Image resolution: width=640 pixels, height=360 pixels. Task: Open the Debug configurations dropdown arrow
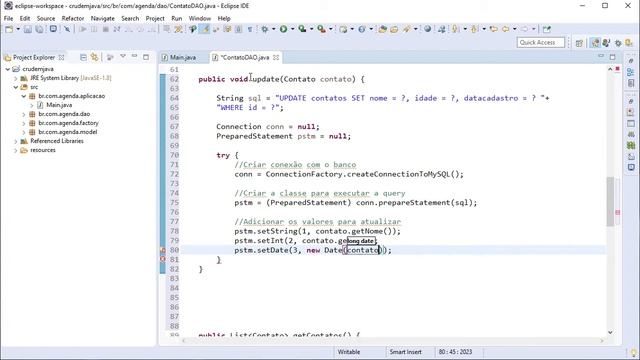(x=273, y=29)
